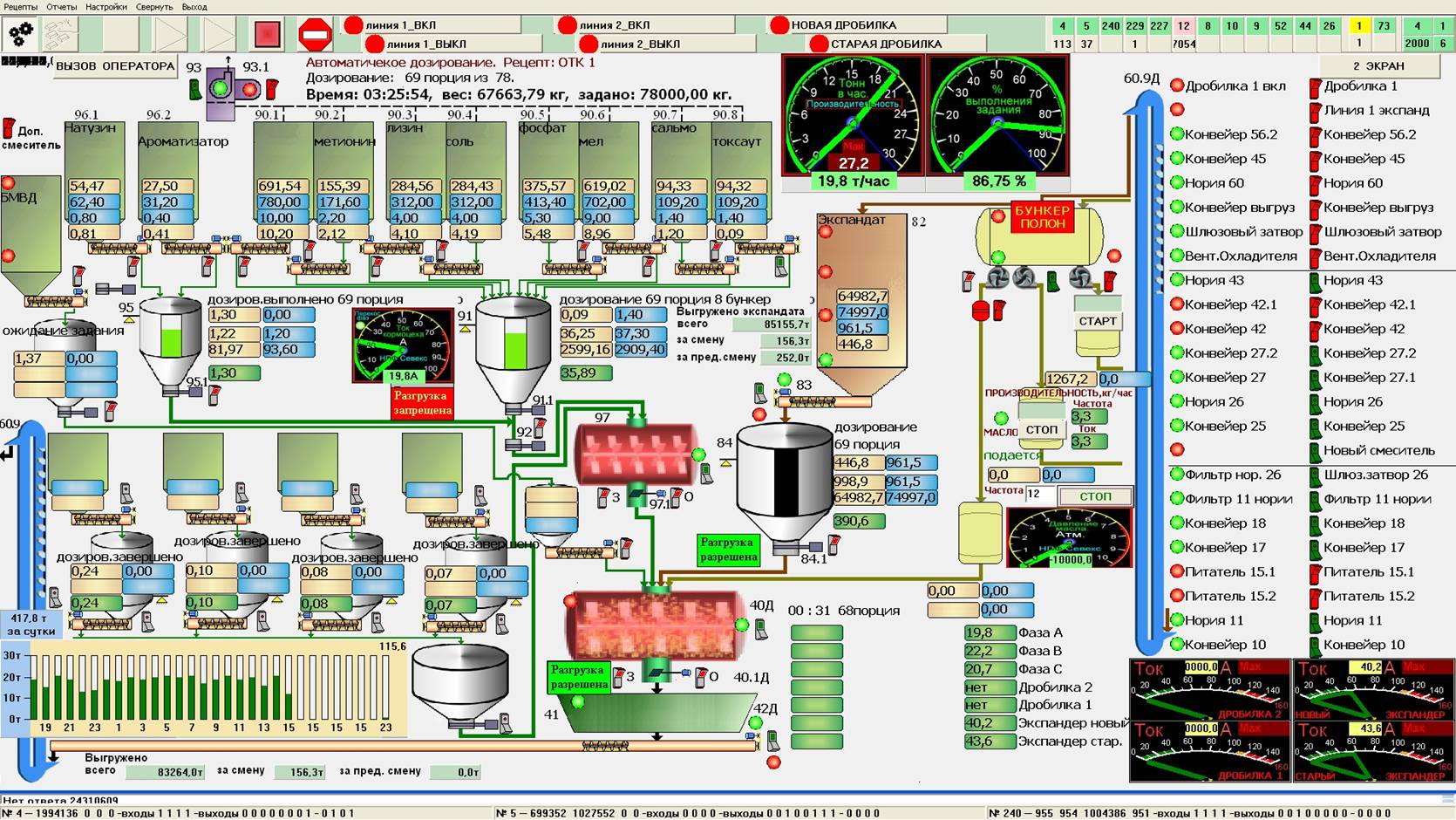Screen dimensions: 1456x820
Task: Toggle the Нория 43 green rocker switch
Action: 1316,281
